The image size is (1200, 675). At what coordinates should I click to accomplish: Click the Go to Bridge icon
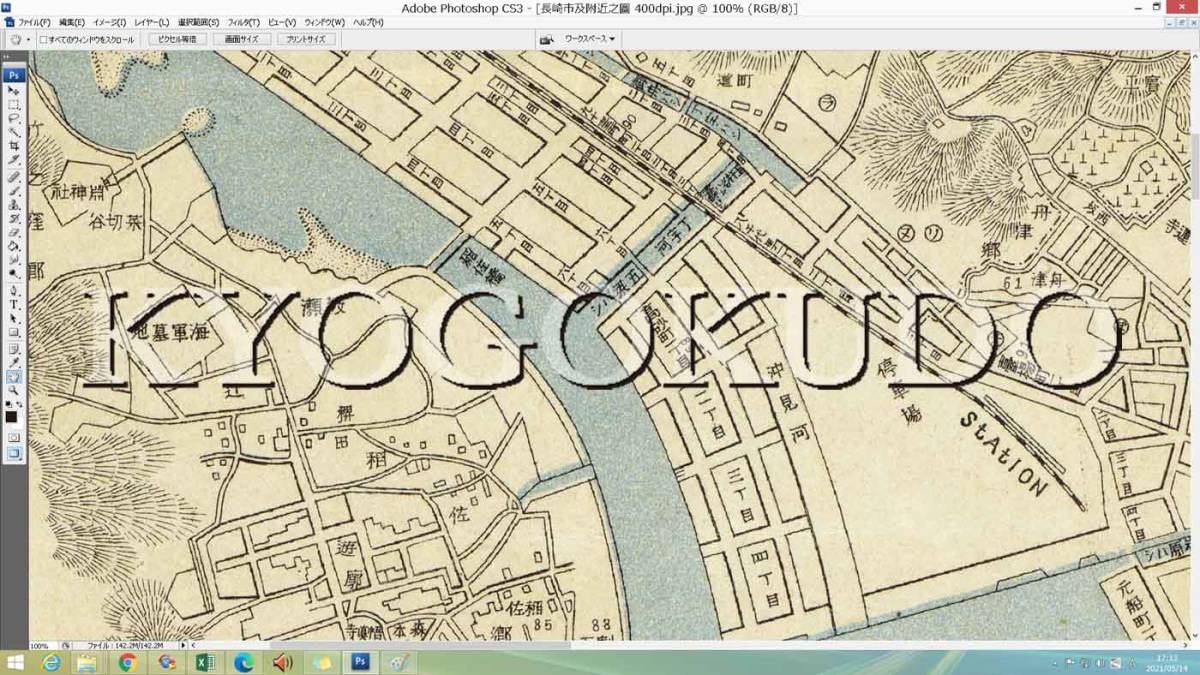coord(546,39)
